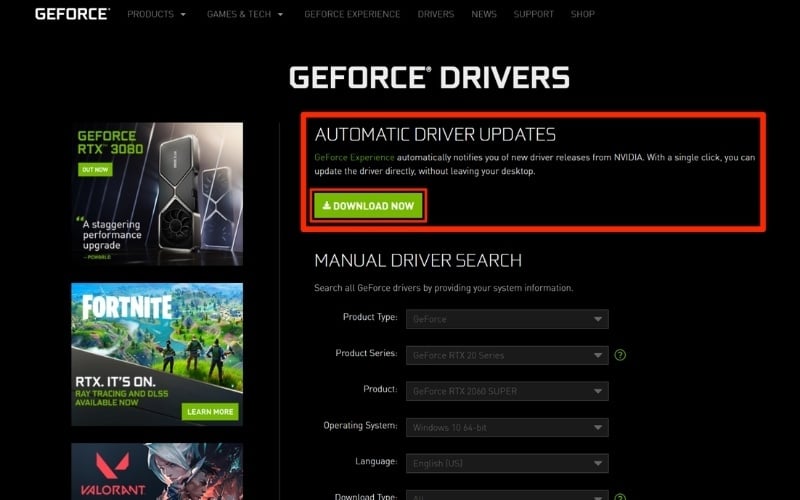Click the GeForce logo

[x=72, y=14]
